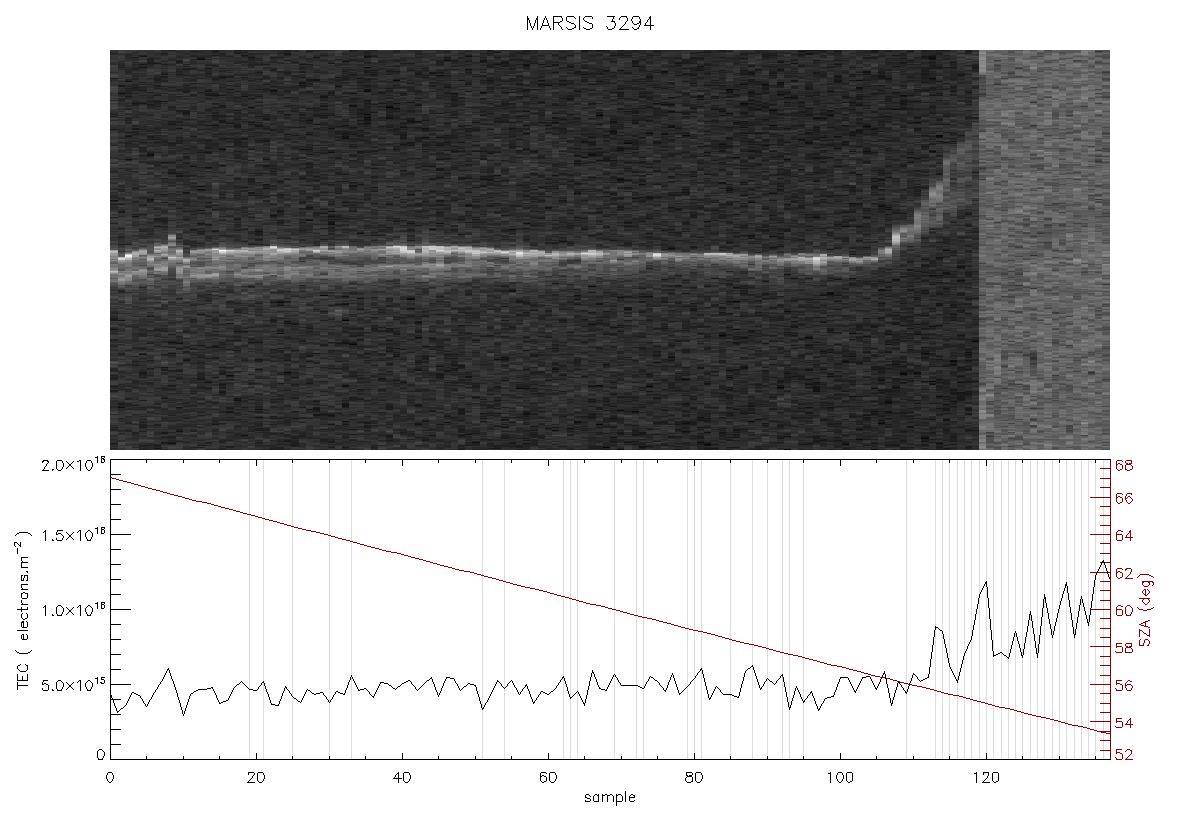
Task: Click the TEC electrons y-axis label
Action: [23, 610]
